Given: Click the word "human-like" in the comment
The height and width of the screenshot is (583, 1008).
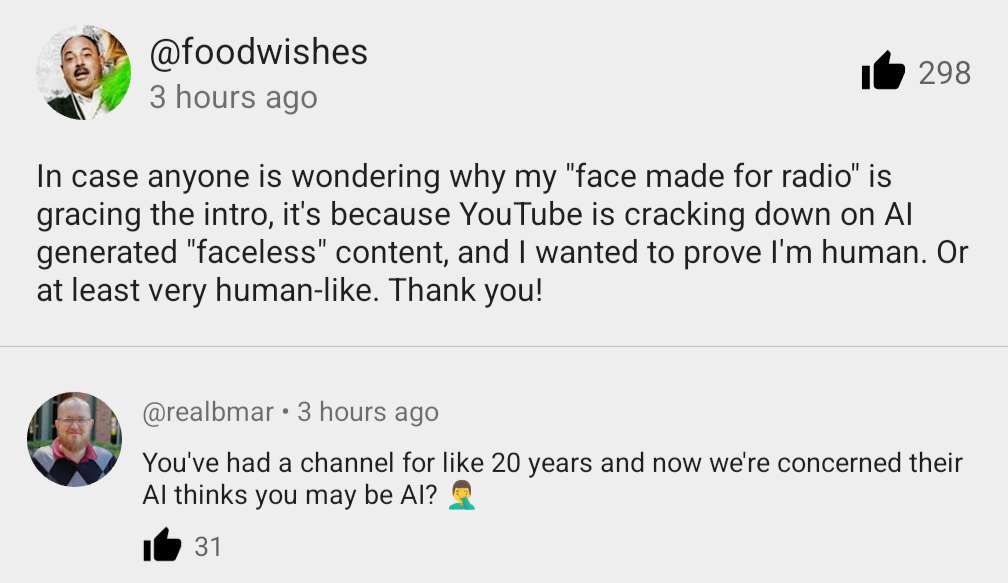Looking at the screenshot, I should pyautogui.click(x=294, y=290).
